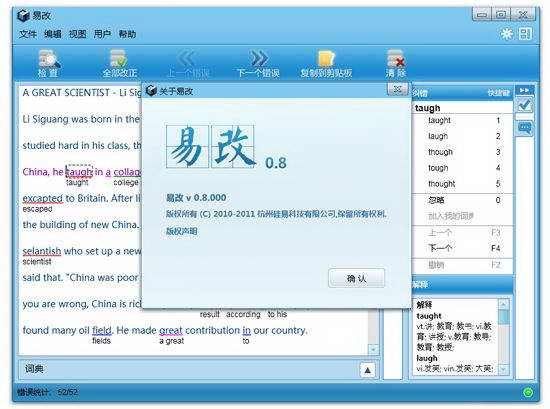Click the 错误统计 52/52 status text

(47, 392)
